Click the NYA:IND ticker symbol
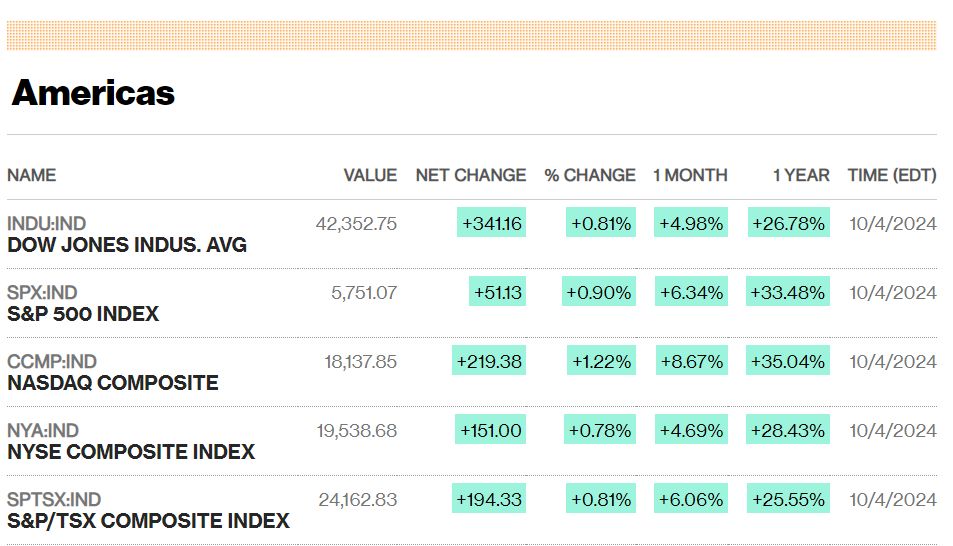The width and height of the screenshot is (953, 546). coord(43,430)
